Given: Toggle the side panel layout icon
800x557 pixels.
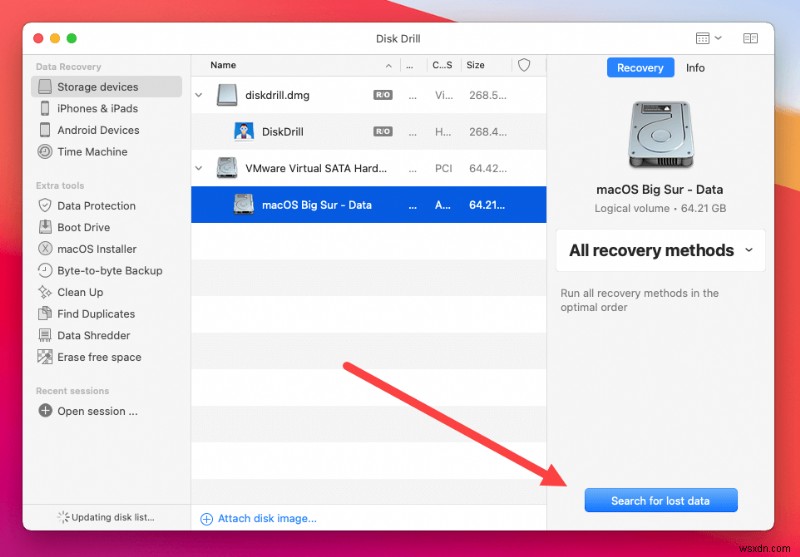Looking at the screenshot, I should (x=751, y=38).
